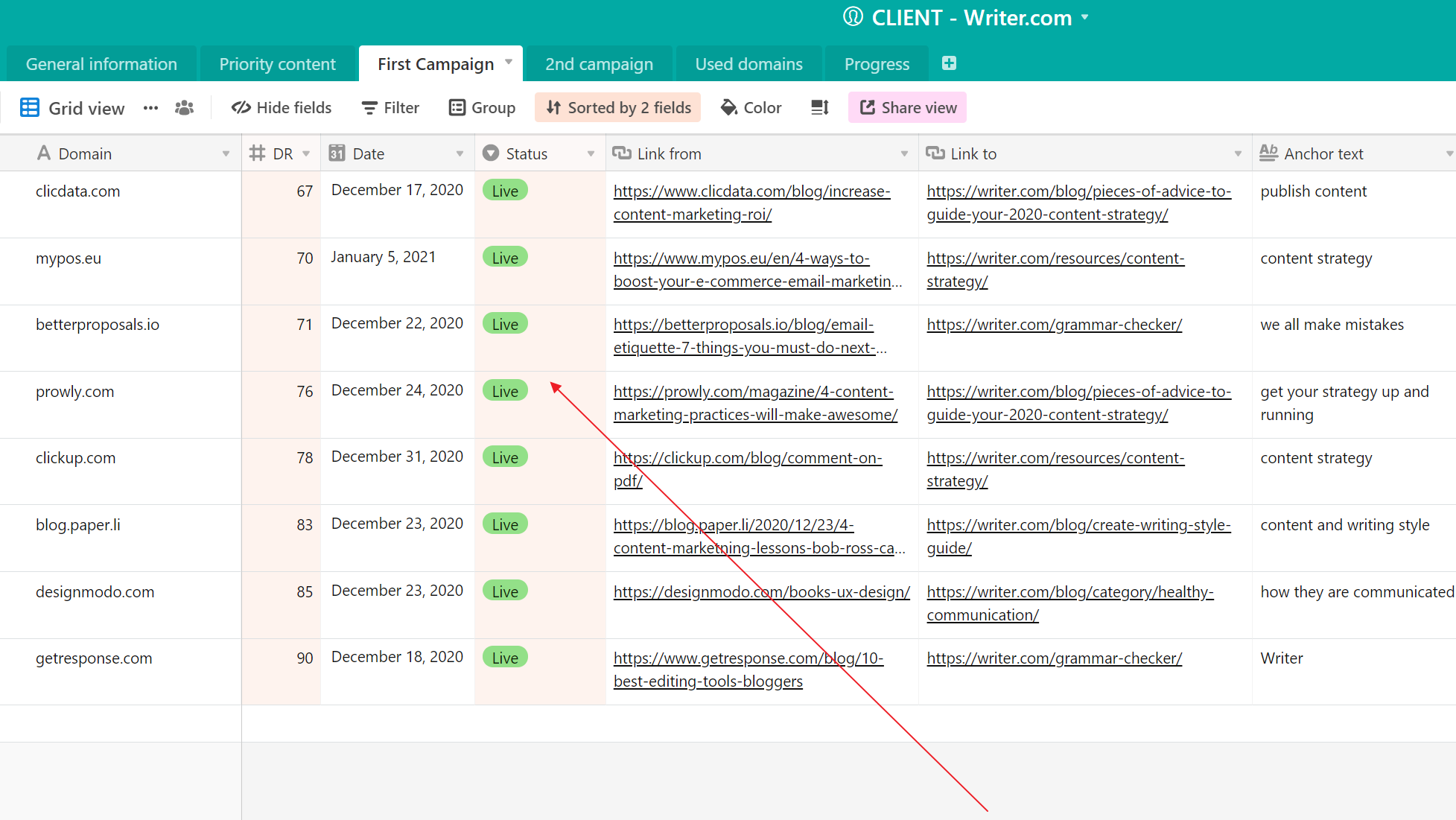
Task: Open Date column dropdown arrow
Action: tap(460, 154)
